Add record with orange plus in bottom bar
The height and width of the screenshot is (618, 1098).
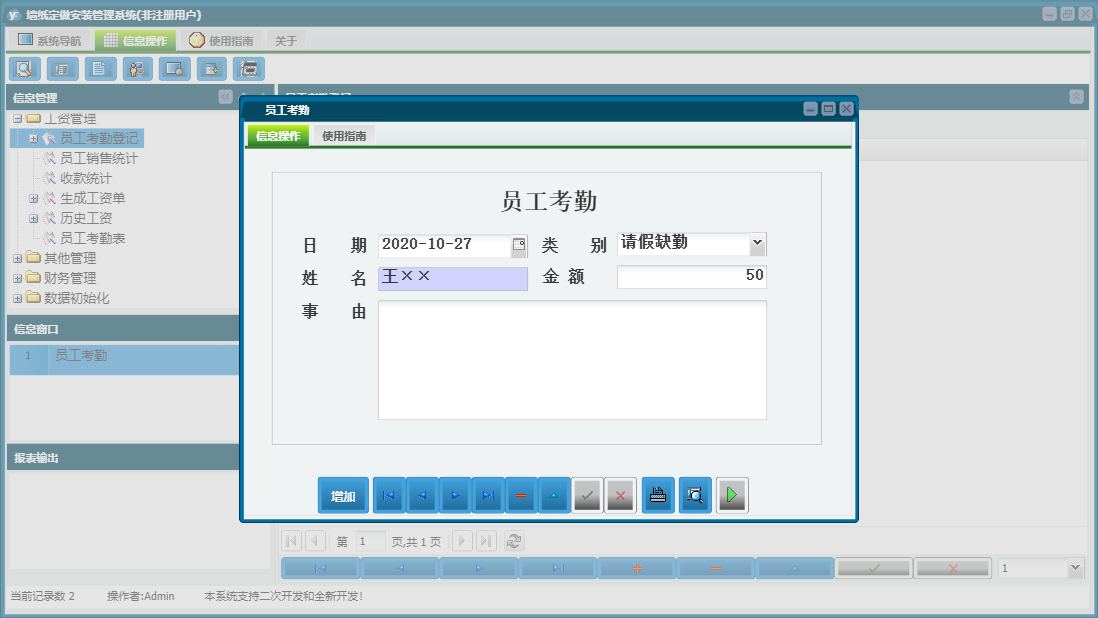(637, 568)
